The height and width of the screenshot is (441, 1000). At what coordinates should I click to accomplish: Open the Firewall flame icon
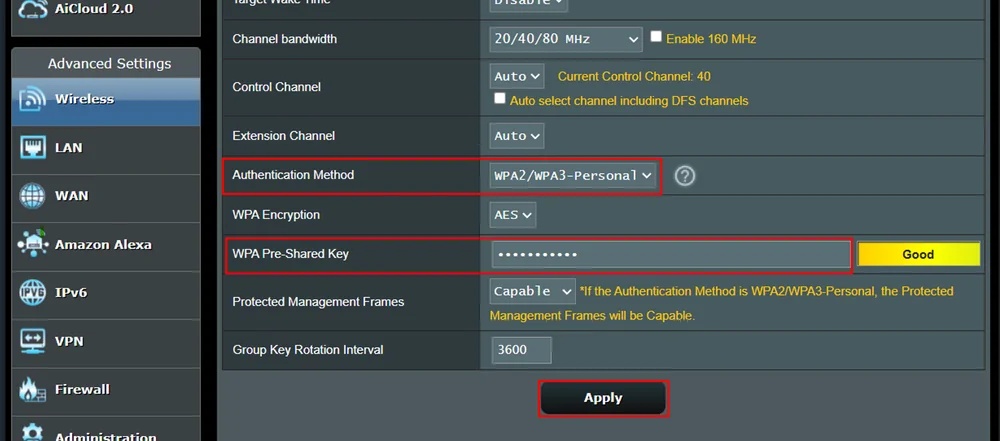(33, 389)
